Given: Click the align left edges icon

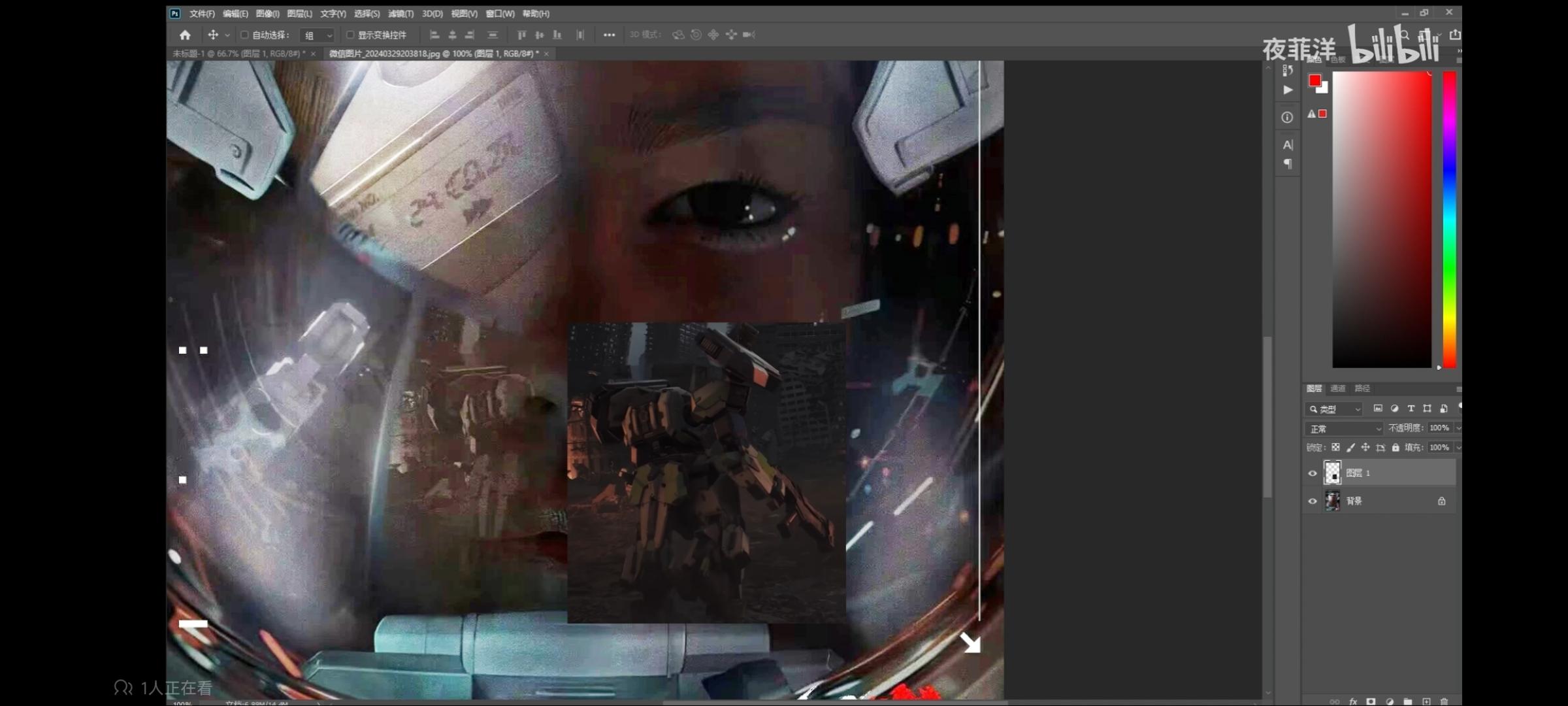Looking at the screenshot, I should click(x=434, y=35).
